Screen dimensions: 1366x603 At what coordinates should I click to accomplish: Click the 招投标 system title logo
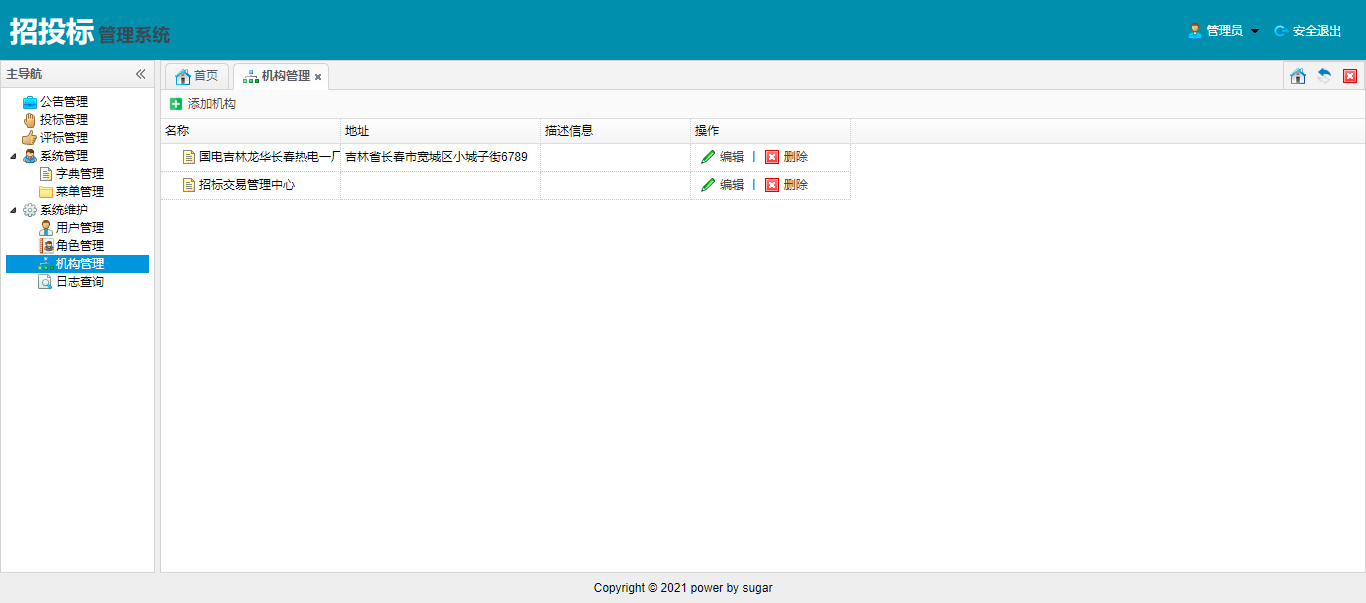52,31
